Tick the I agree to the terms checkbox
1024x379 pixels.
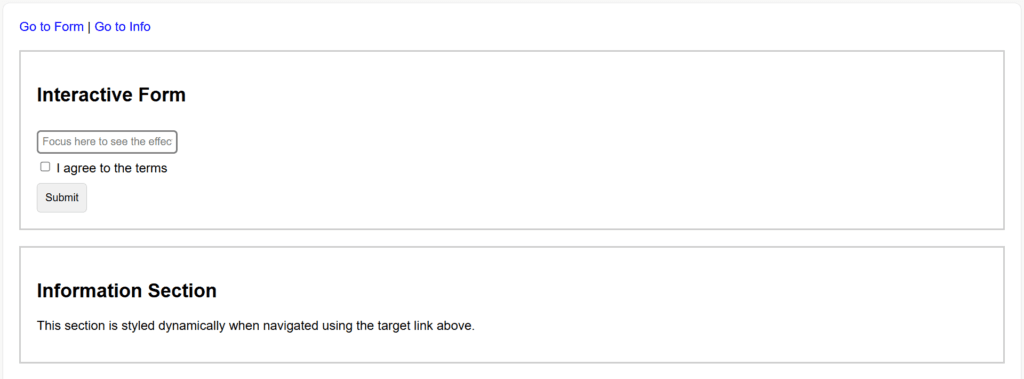(45, 167)
